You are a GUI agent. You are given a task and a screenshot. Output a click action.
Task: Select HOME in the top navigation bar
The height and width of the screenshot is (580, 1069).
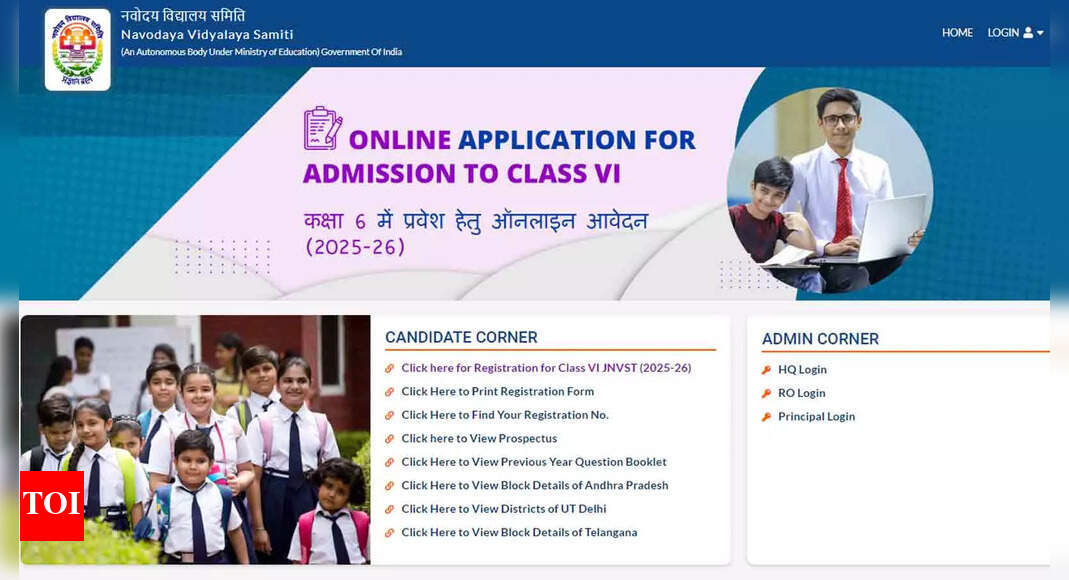click(957, 32)
